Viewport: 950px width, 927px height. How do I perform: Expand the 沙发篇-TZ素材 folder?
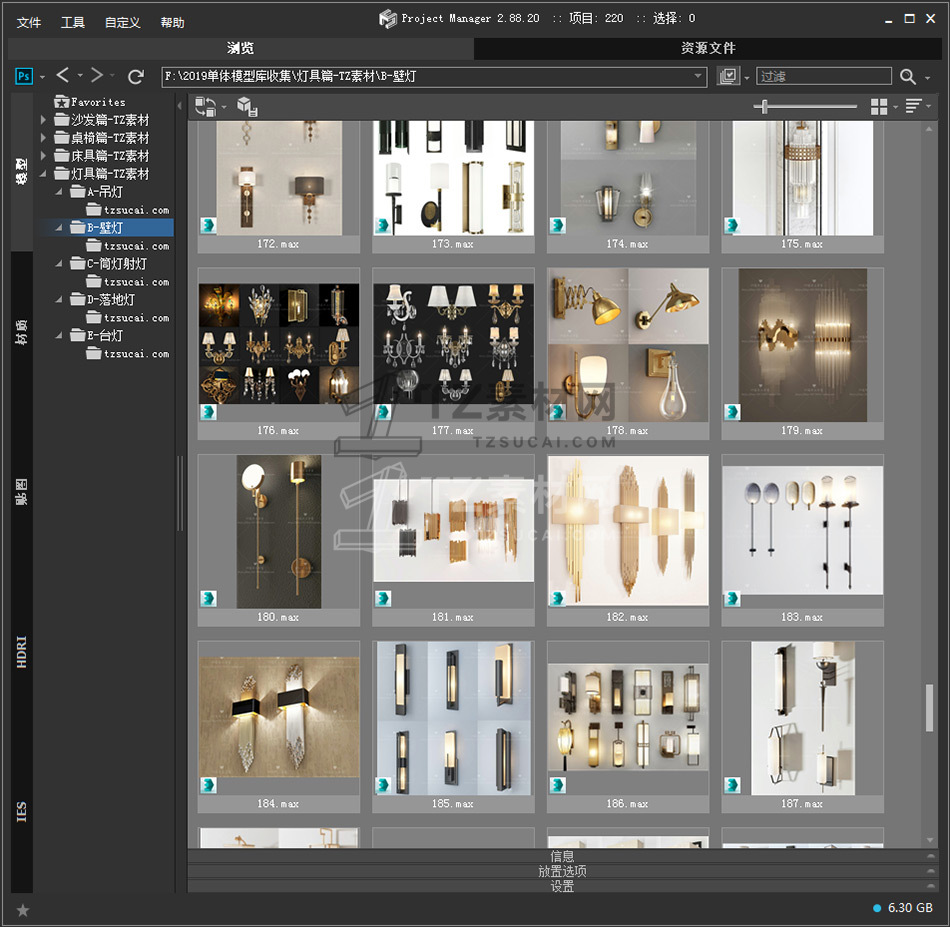pos(44,120)
